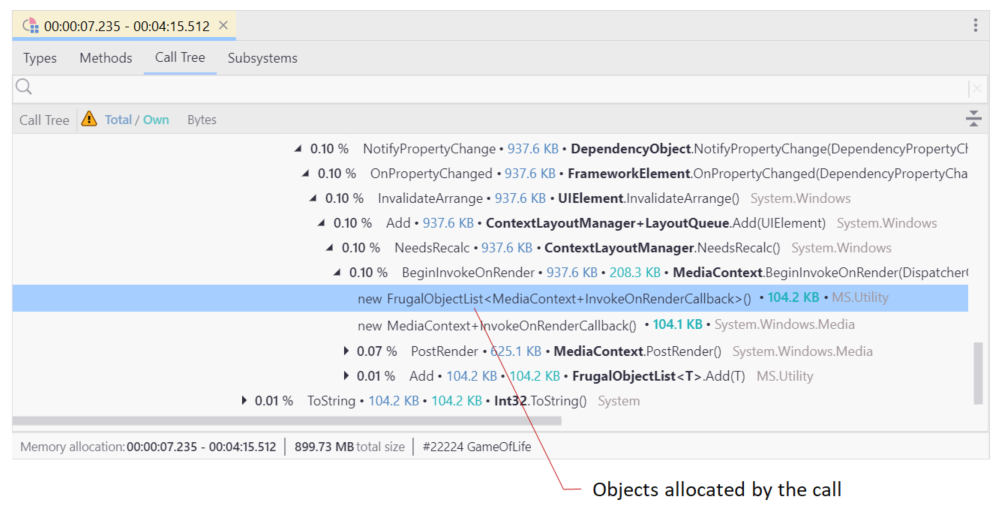
Task: Click the memory snapshot icon on time-range tab
Action: (30, 26)
